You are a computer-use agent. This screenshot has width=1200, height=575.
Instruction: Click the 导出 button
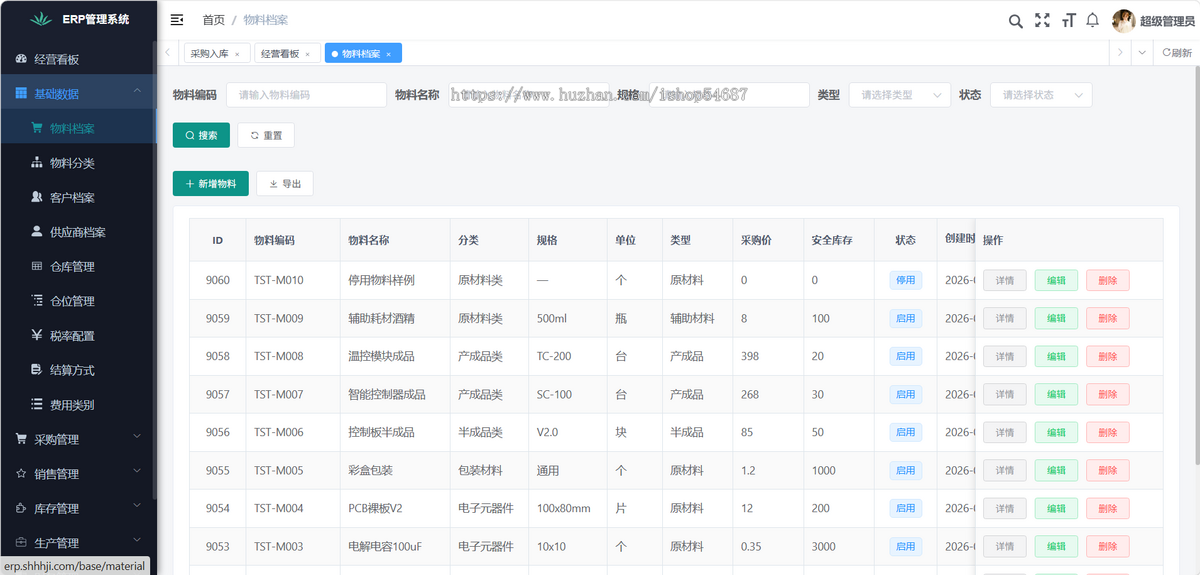[x=285, y=183]
